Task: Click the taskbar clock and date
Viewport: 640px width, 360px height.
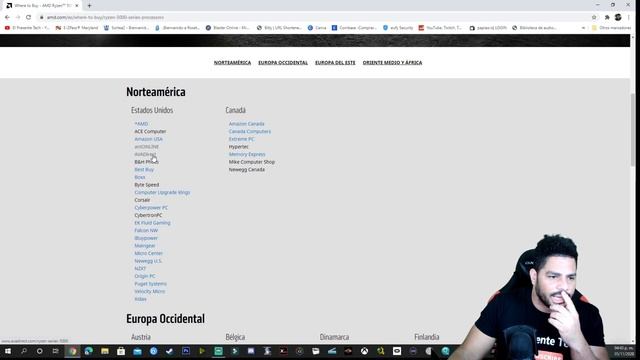Action: pyautogui.click(x=623, y=351)
